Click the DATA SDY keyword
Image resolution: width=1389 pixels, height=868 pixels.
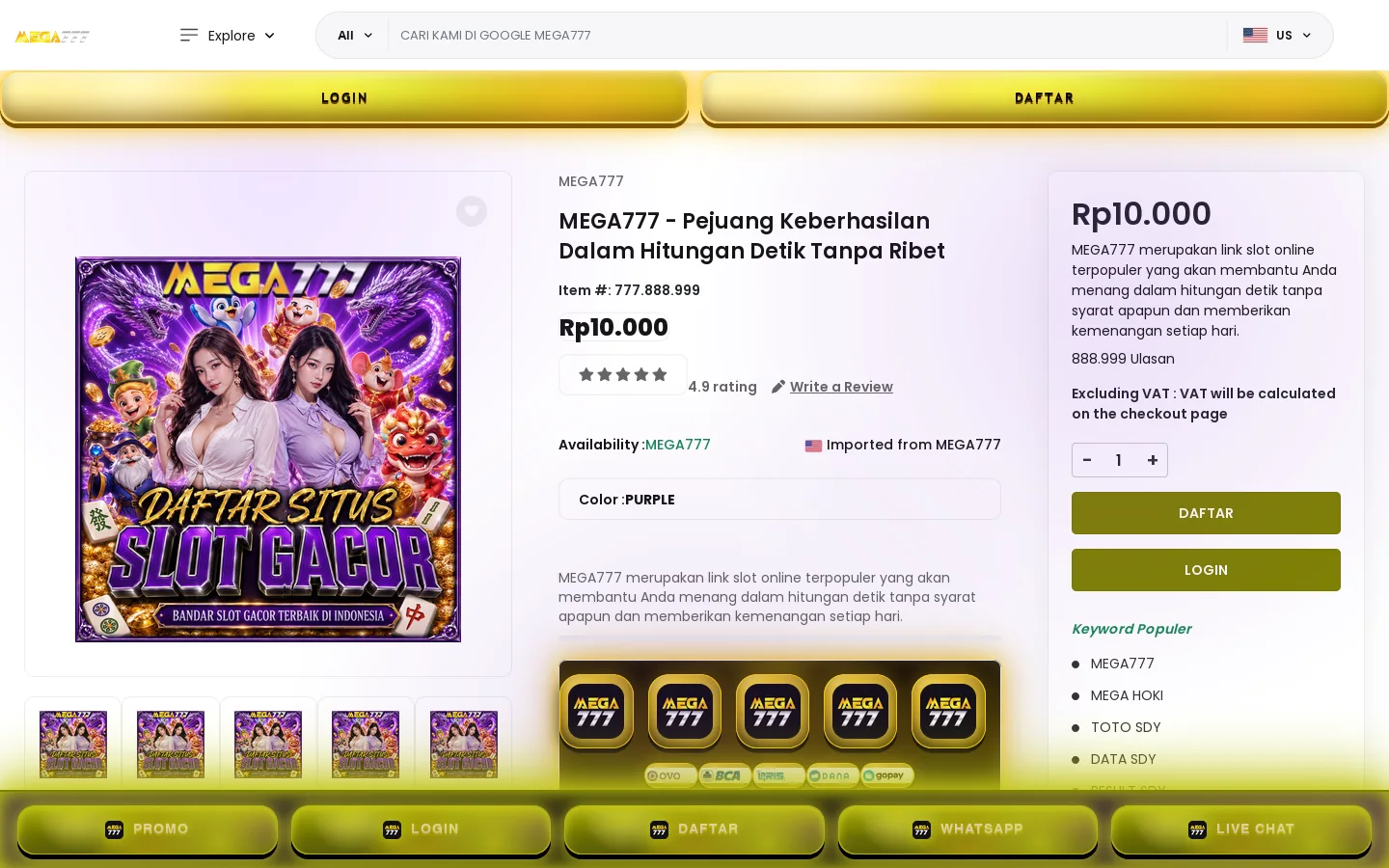click(1123, 759)
